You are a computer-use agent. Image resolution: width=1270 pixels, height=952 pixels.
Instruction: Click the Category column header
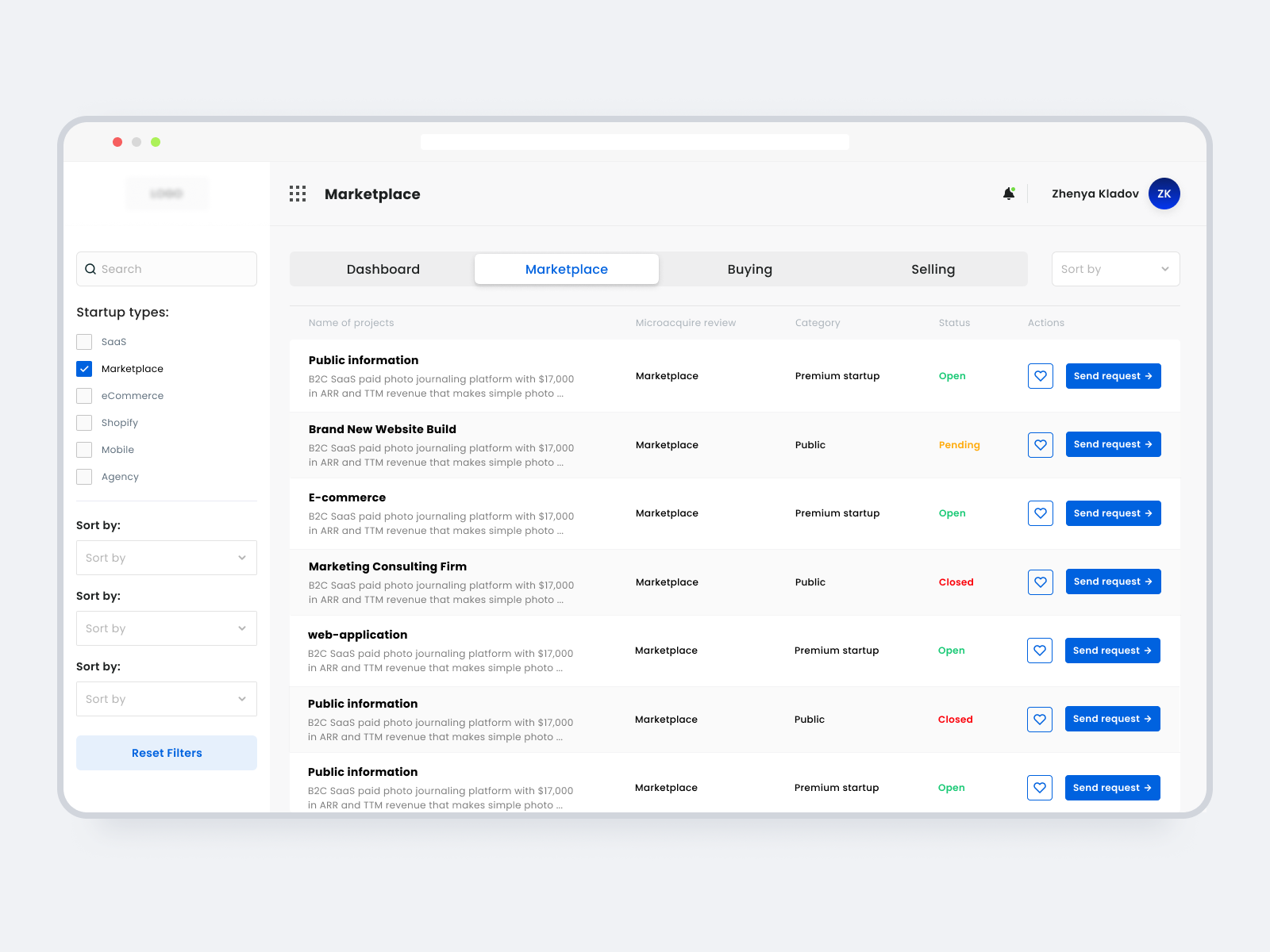click(x=818, y=323)
